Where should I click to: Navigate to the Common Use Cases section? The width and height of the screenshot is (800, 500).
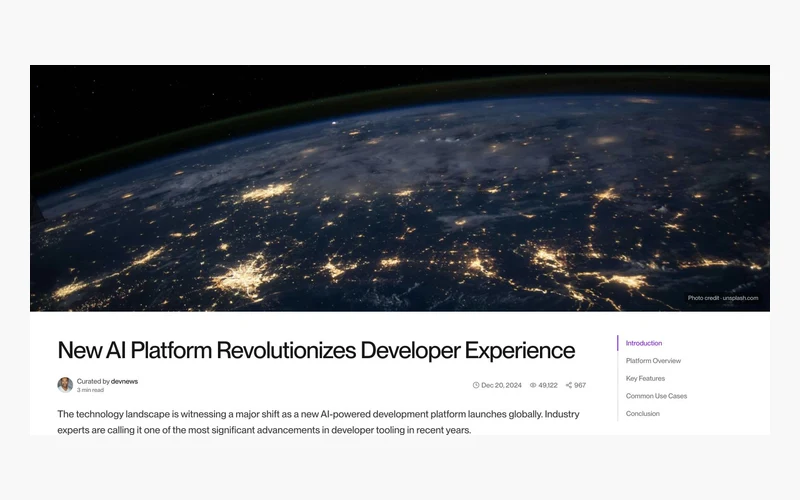tap(657, 396)
